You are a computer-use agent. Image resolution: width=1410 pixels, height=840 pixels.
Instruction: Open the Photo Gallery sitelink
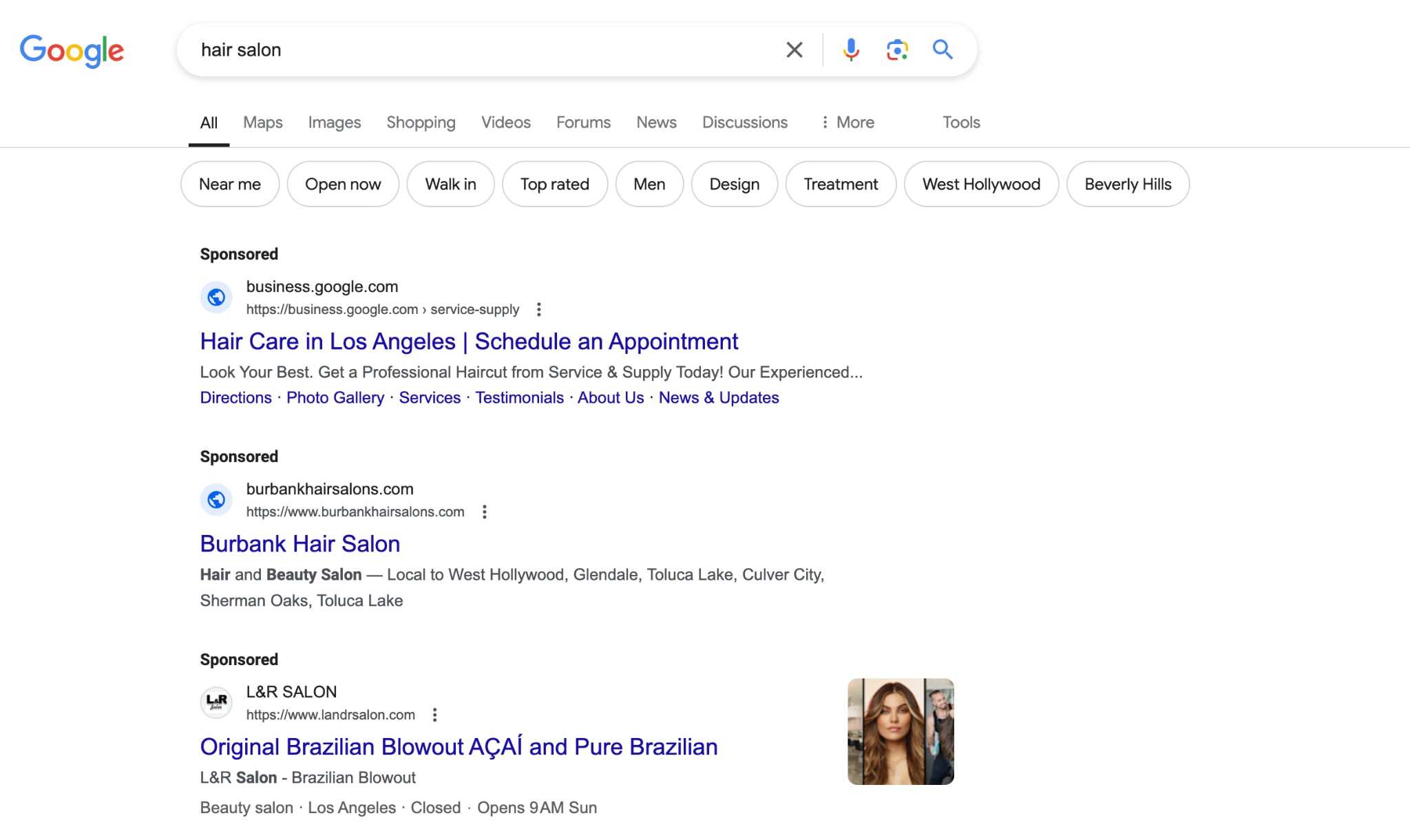coord(335,398)
